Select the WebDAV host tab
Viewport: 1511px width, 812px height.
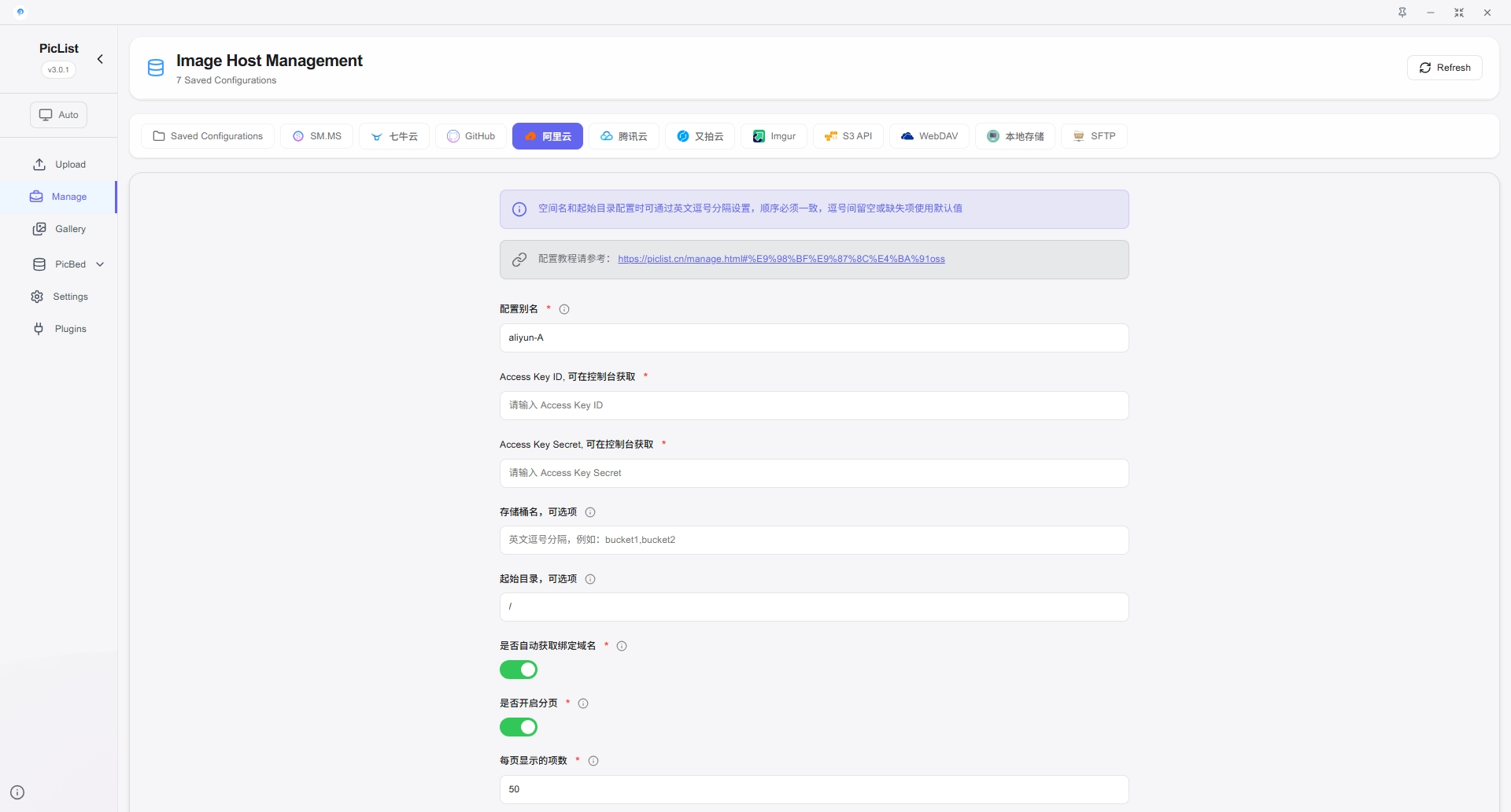click(929, 136)
